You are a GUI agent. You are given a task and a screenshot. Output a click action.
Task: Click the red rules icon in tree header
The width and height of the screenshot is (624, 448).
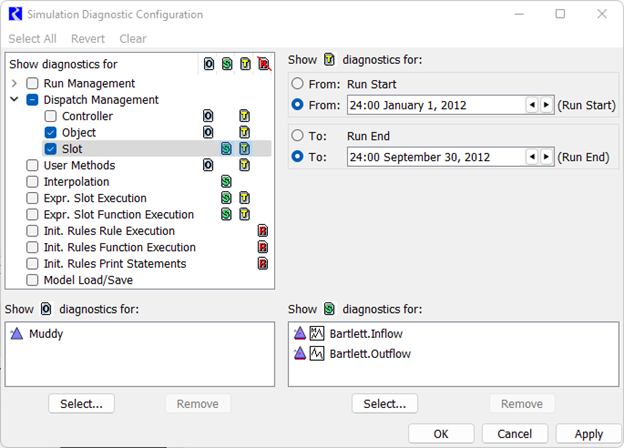[263, 66]
